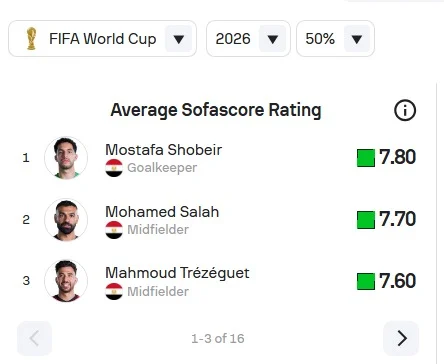Open the FIFA World Cup tournament dropdown
Screen dimensions: 444x364
[102, 39]
